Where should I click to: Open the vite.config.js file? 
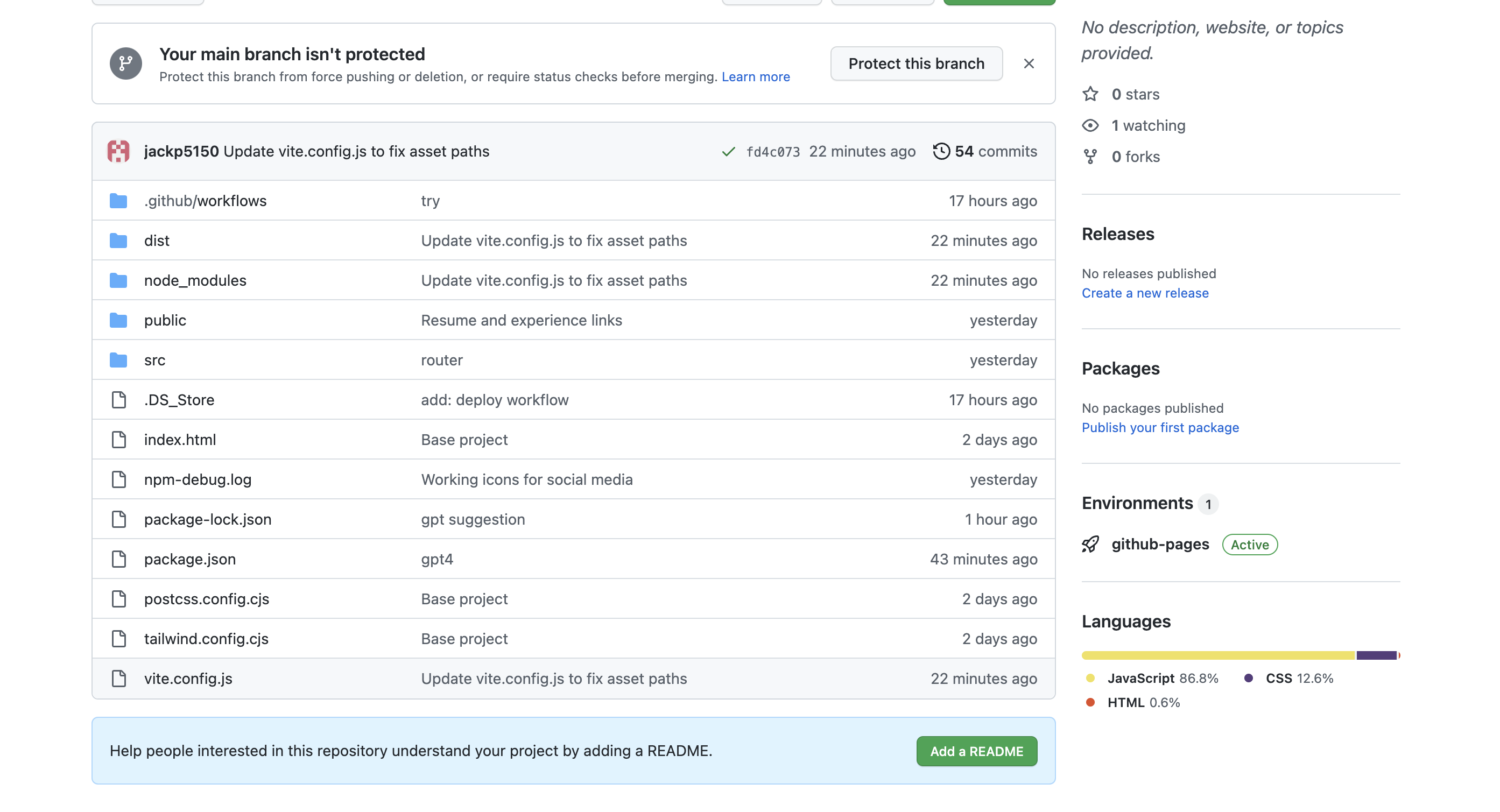(x=188, y=679)
